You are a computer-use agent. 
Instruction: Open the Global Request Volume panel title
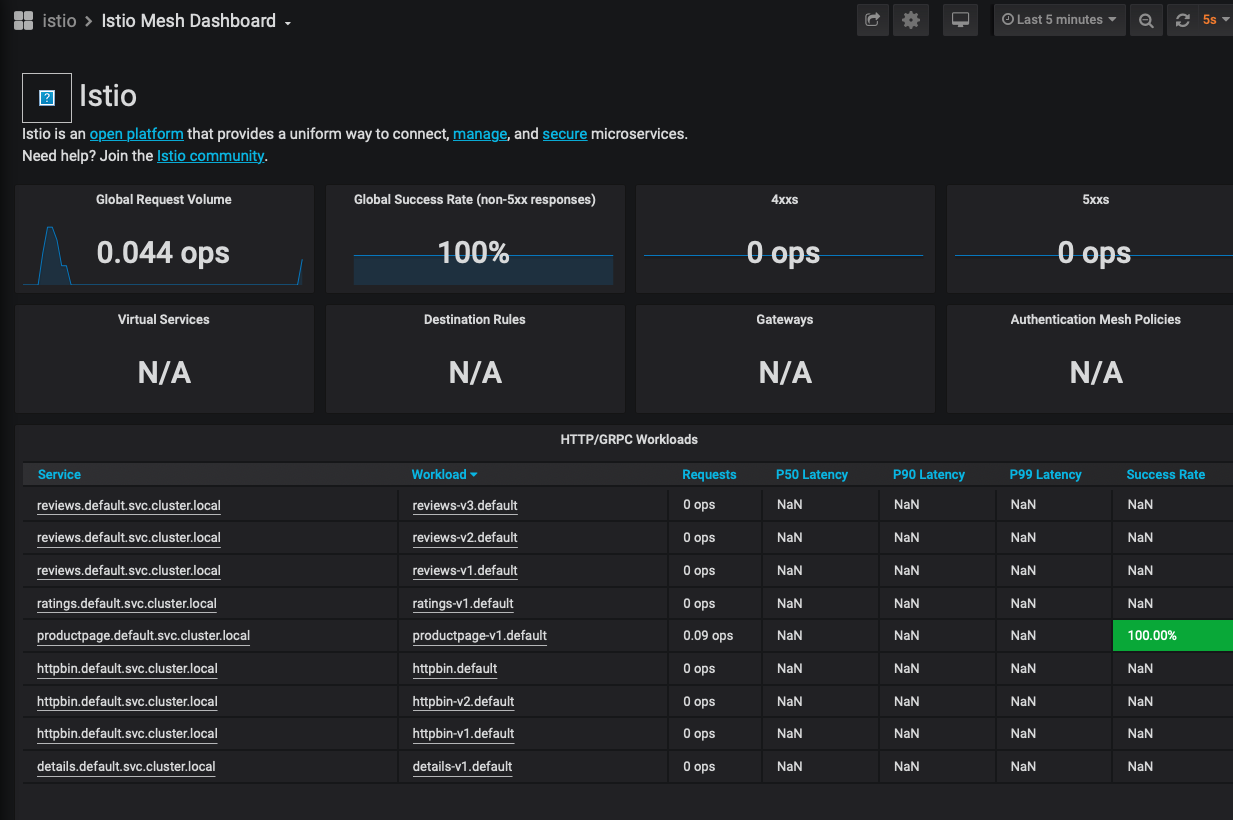164,200
